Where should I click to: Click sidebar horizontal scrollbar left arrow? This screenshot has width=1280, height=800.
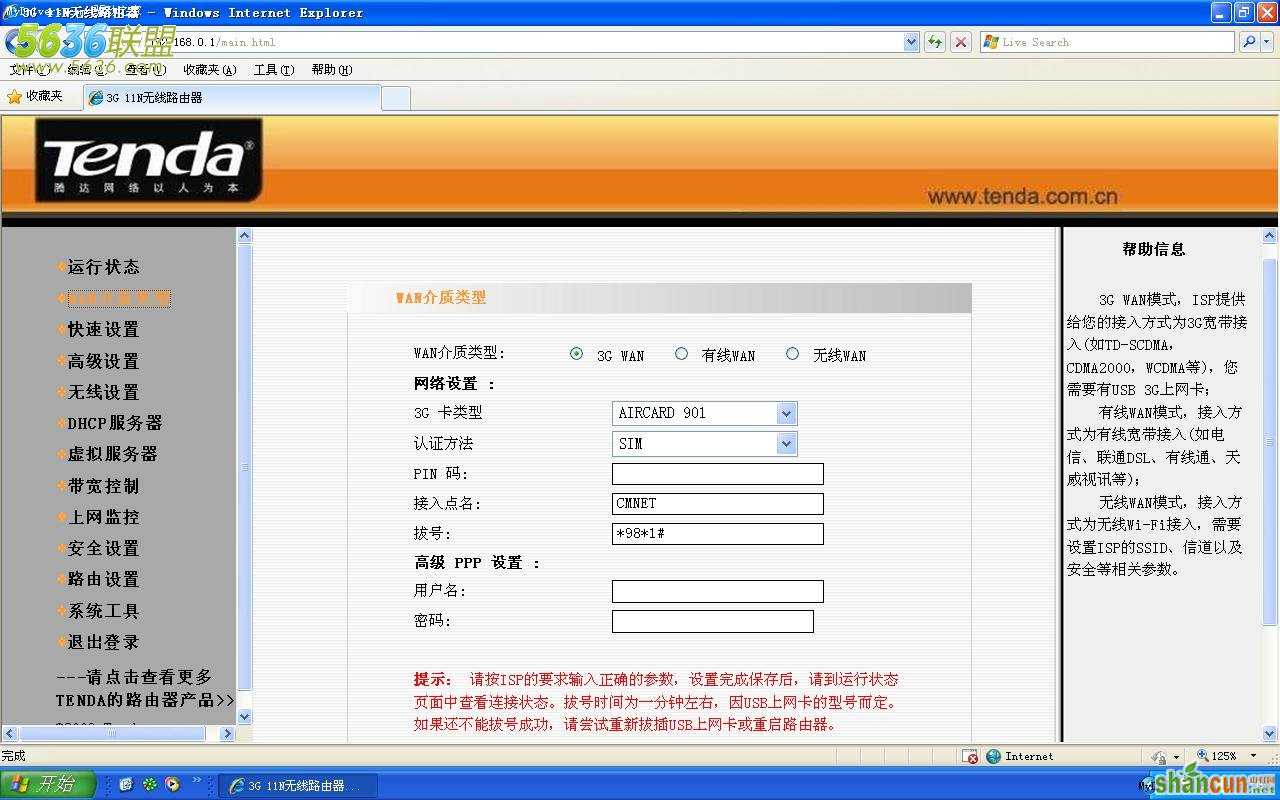[x=10, y=733]
